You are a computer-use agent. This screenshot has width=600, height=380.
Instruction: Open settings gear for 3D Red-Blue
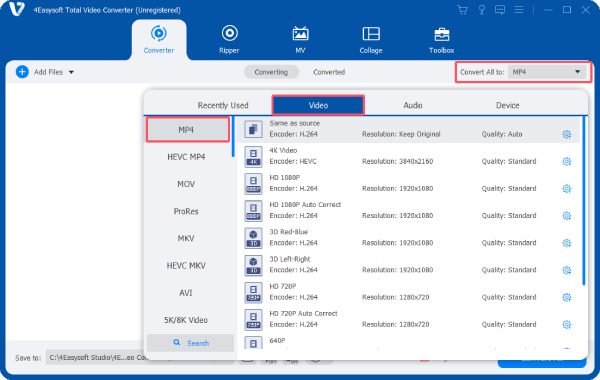click(567, 243)
